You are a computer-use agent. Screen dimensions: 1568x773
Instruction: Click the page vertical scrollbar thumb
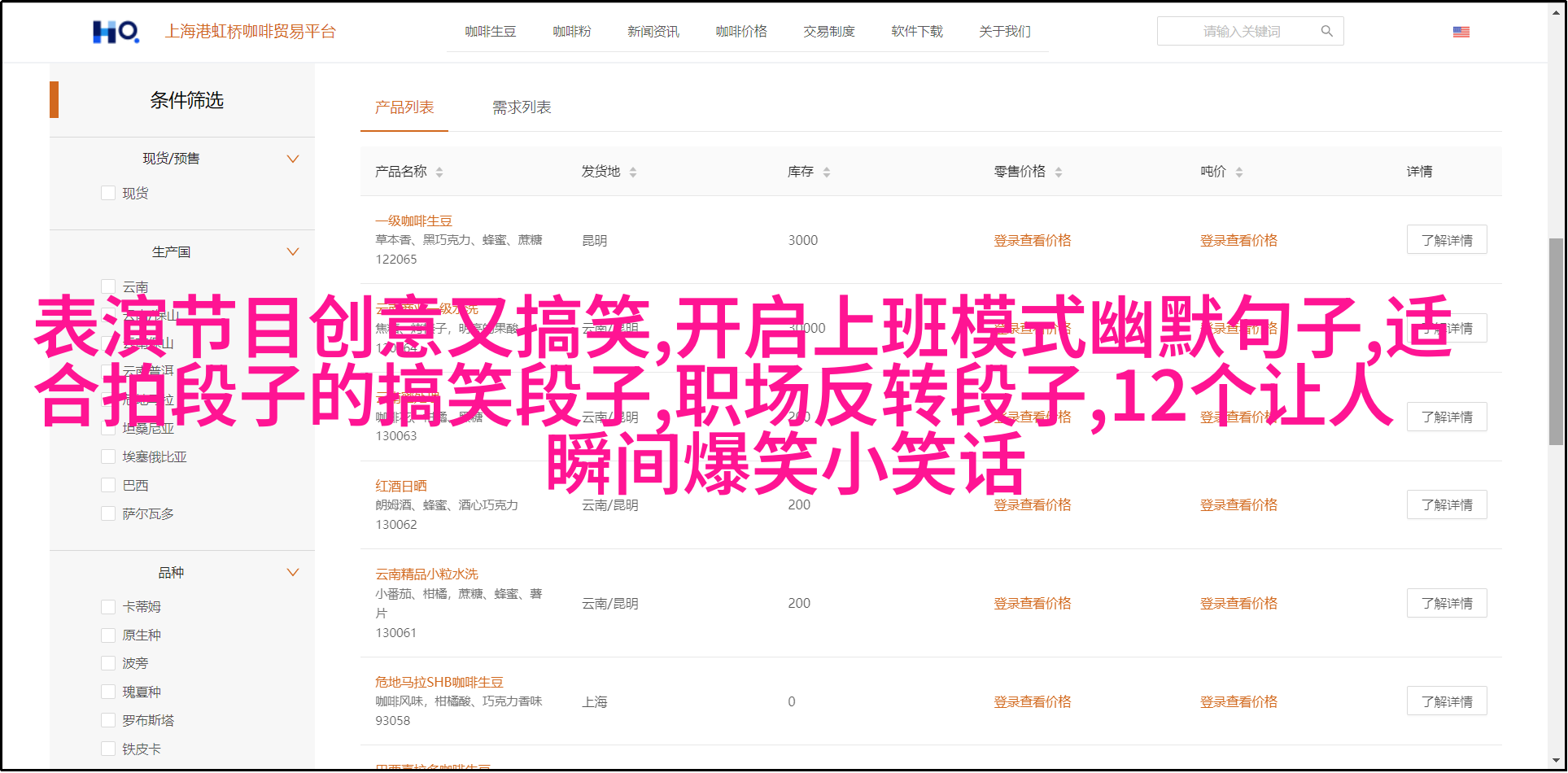click(x=1555, y=342)
